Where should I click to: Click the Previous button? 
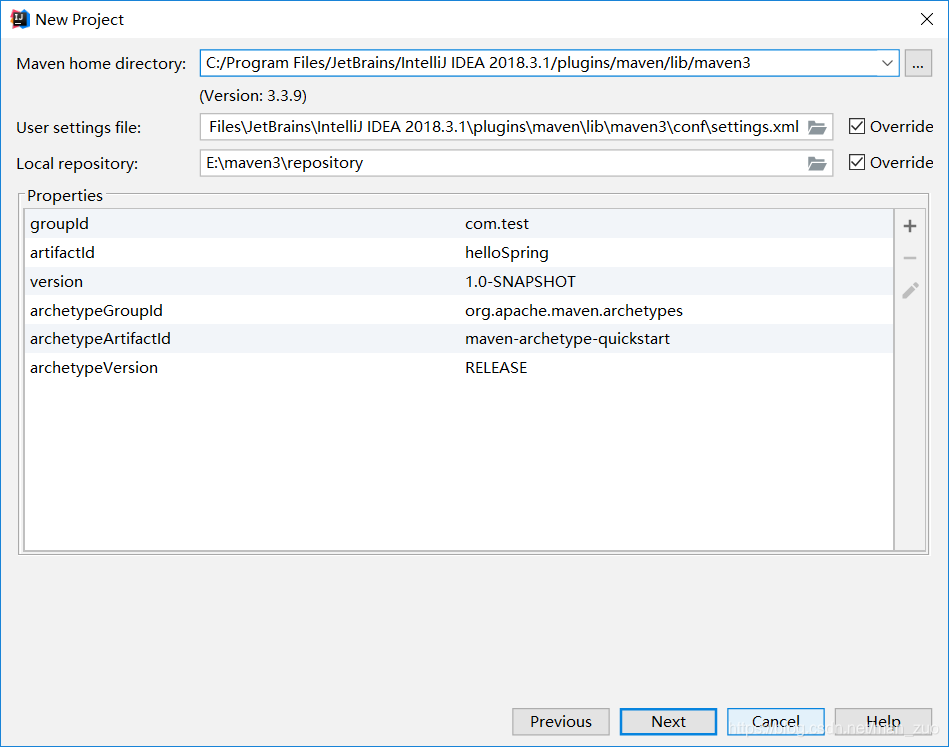click(x=560, y=722)
